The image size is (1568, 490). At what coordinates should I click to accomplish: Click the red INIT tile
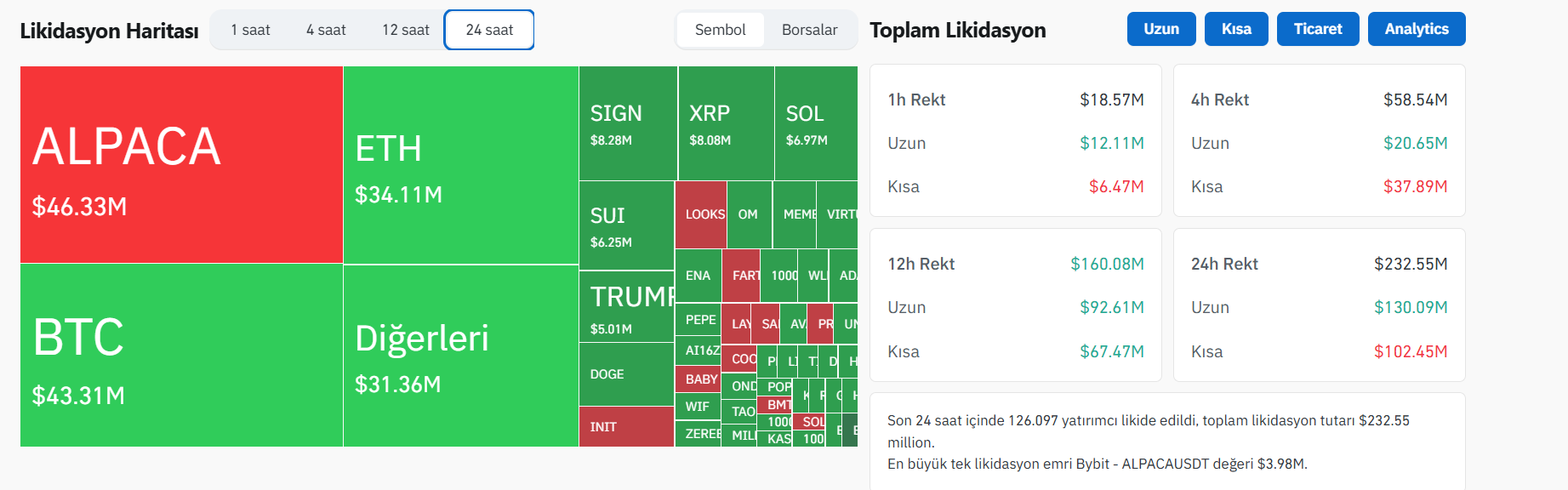click(626, 426)
